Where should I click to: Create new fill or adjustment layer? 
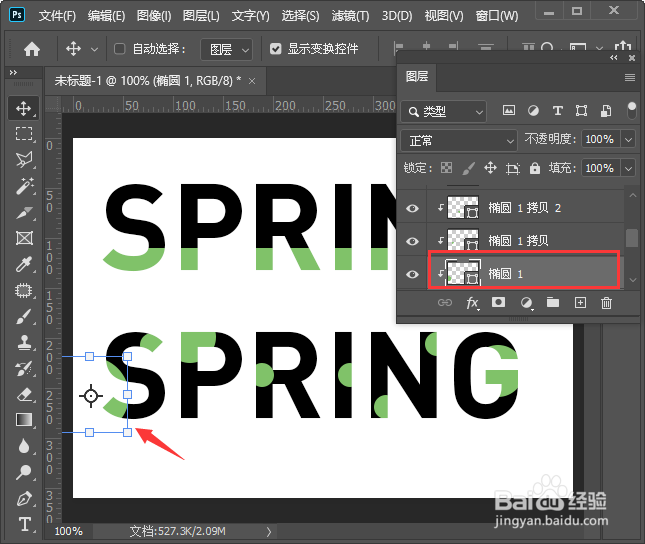526,303
